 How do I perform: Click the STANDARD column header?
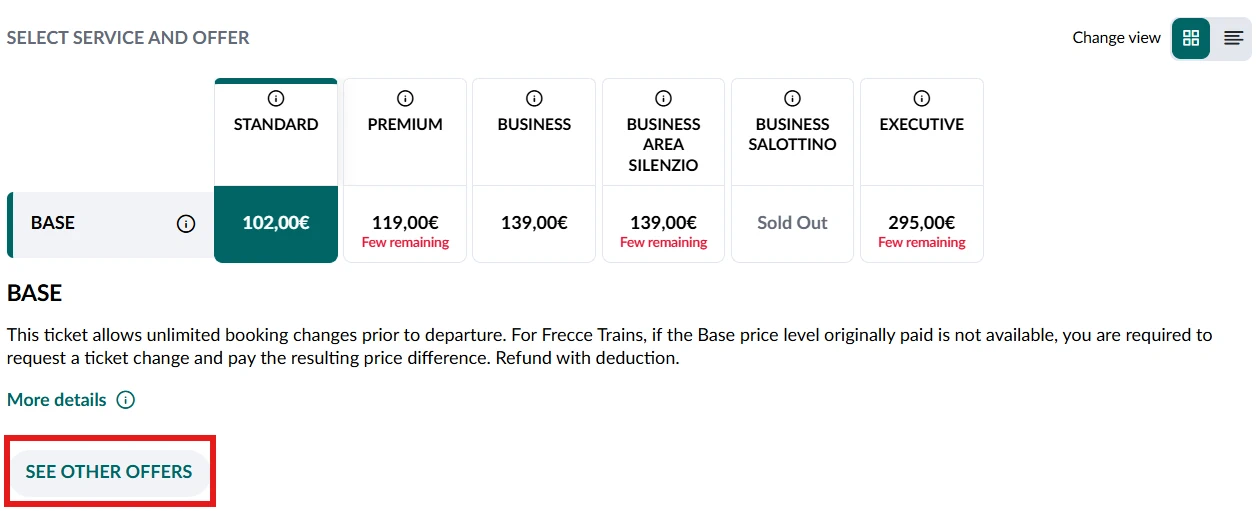(276, 125)
